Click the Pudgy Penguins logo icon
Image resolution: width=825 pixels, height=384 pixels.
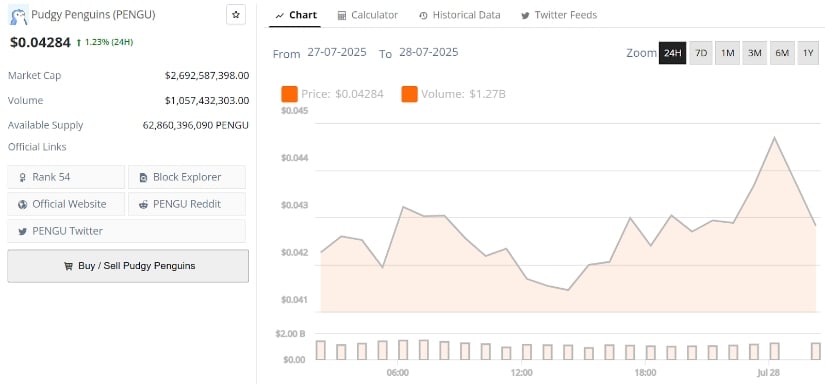tap(19, 16)
